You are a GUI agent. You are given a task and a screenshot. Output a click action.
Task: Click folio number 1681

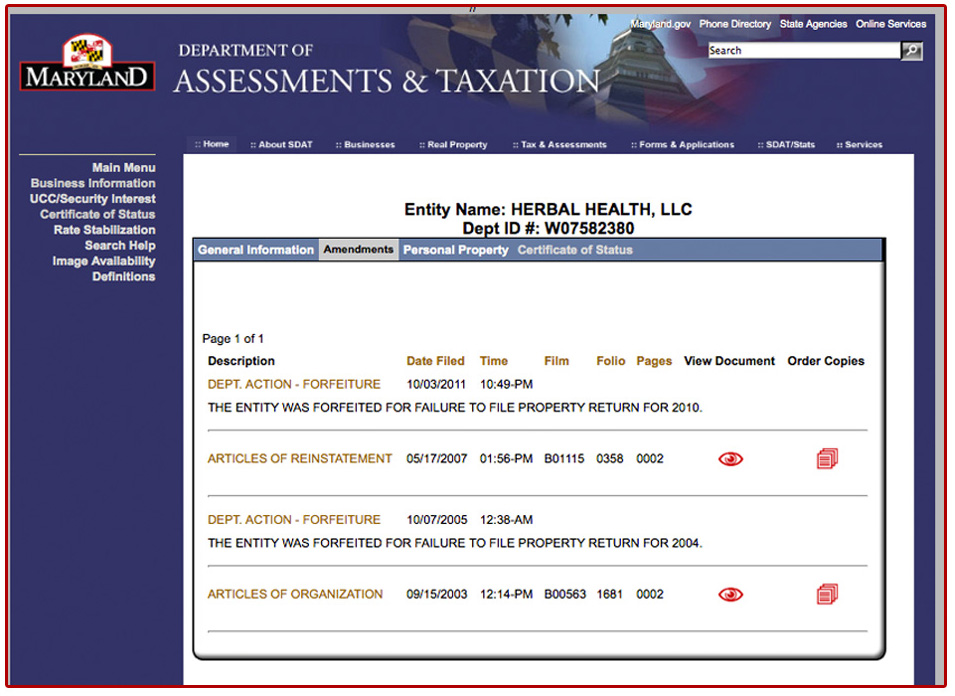click(x=609, y=594)
